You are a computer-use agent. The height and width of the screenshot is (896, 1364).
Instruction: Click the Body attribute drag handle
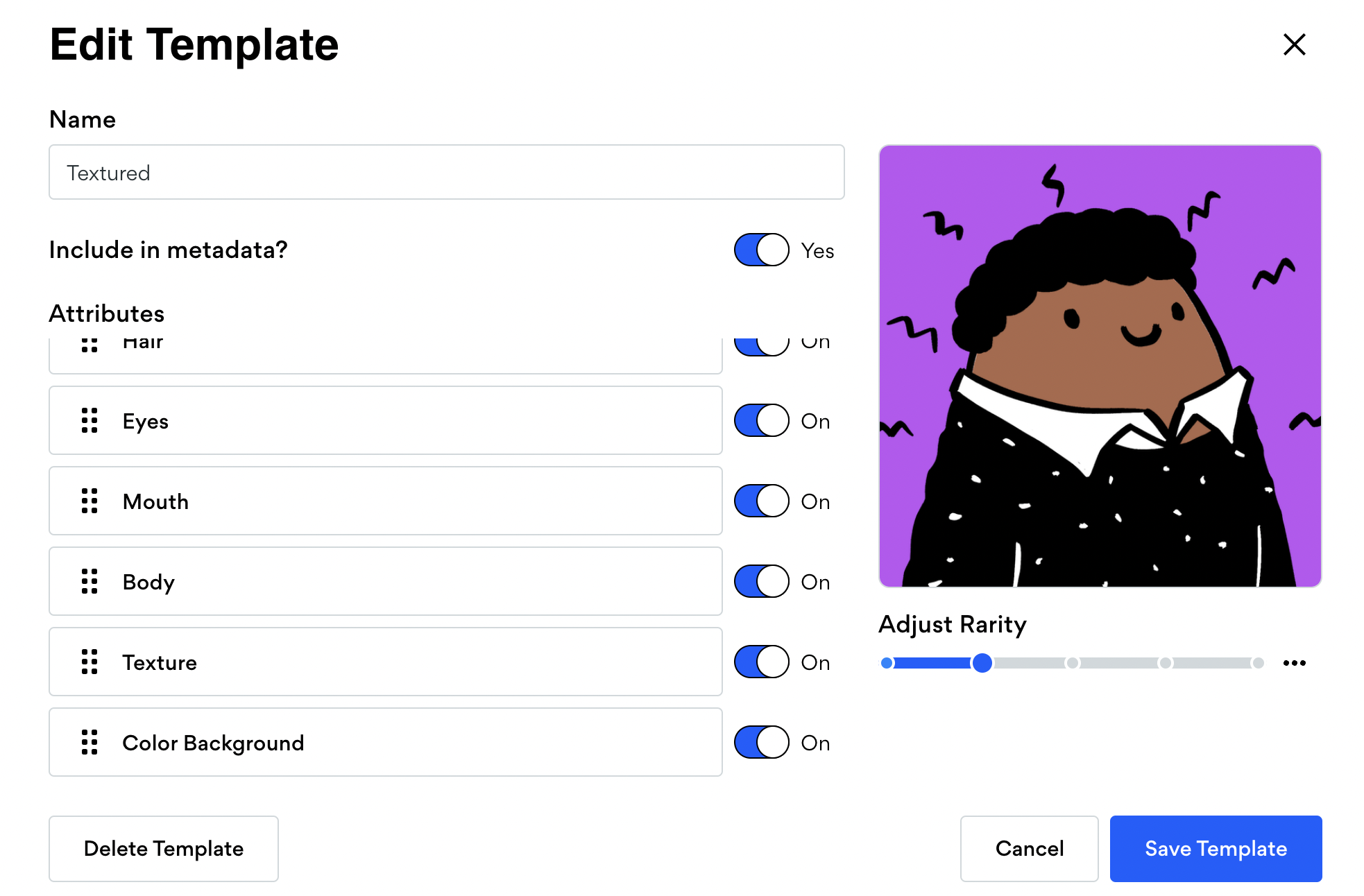coord(89,581)
